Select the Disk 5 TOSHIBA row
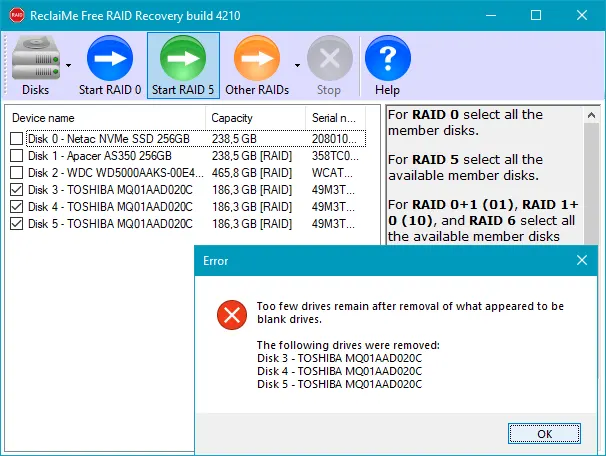The image size is (606, 456). pos(110,224)
